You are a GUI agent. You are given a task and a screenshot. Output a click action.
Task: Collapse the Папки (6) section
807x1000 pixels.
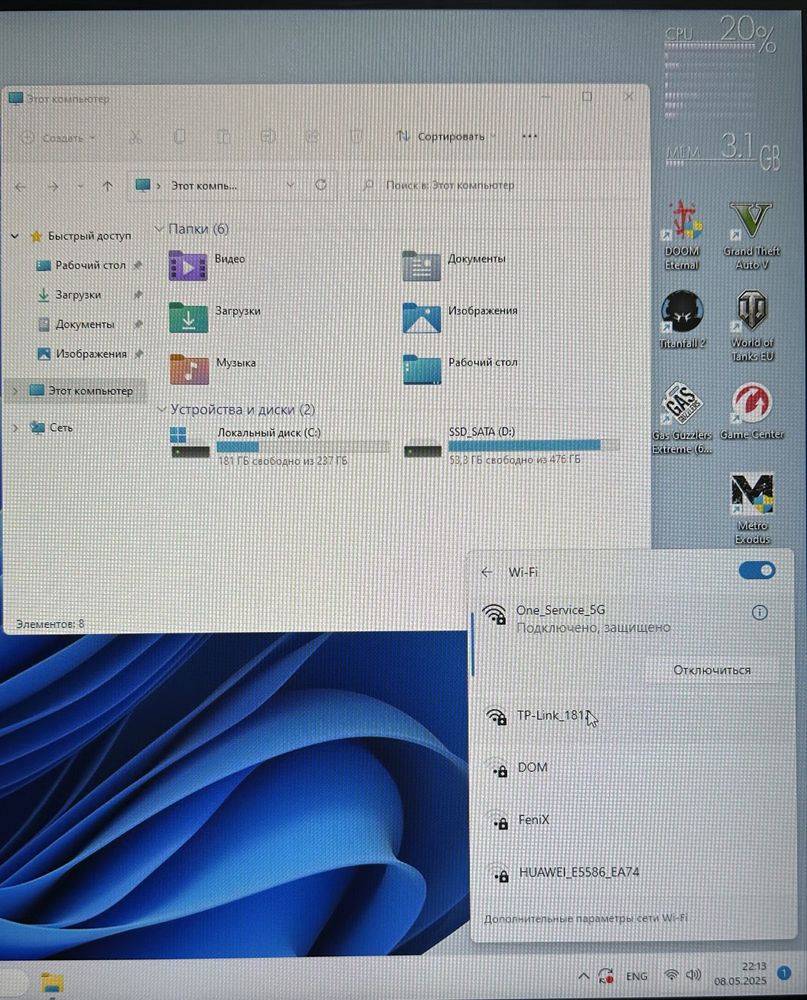point(160,228)
